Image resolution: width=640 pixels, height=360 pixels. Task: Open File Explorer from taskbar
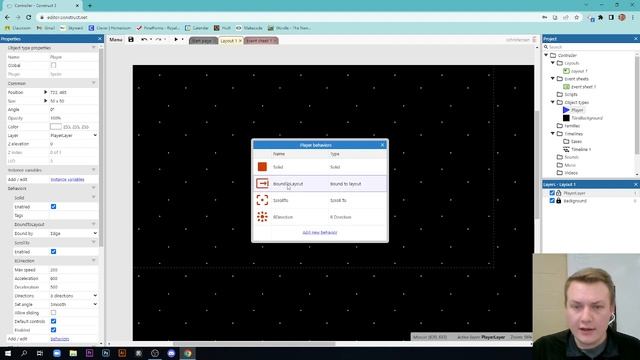pos(73,353)
